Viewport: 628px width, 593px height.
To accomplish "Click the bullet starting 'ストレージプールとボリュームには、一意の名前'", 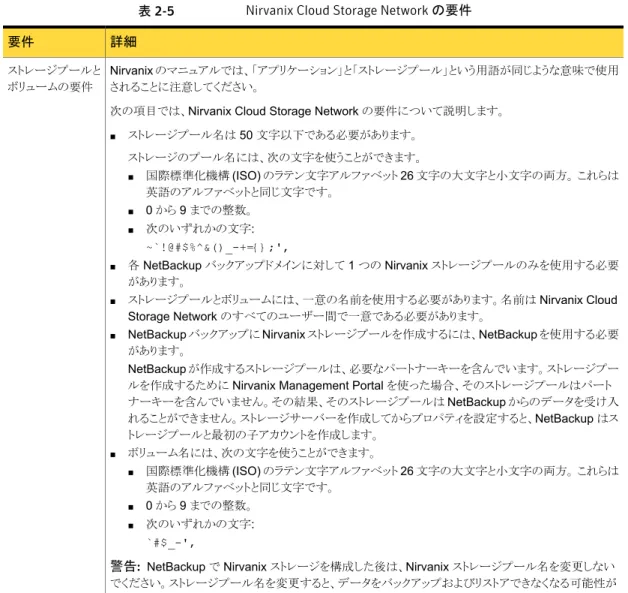I will pos(373,308).
